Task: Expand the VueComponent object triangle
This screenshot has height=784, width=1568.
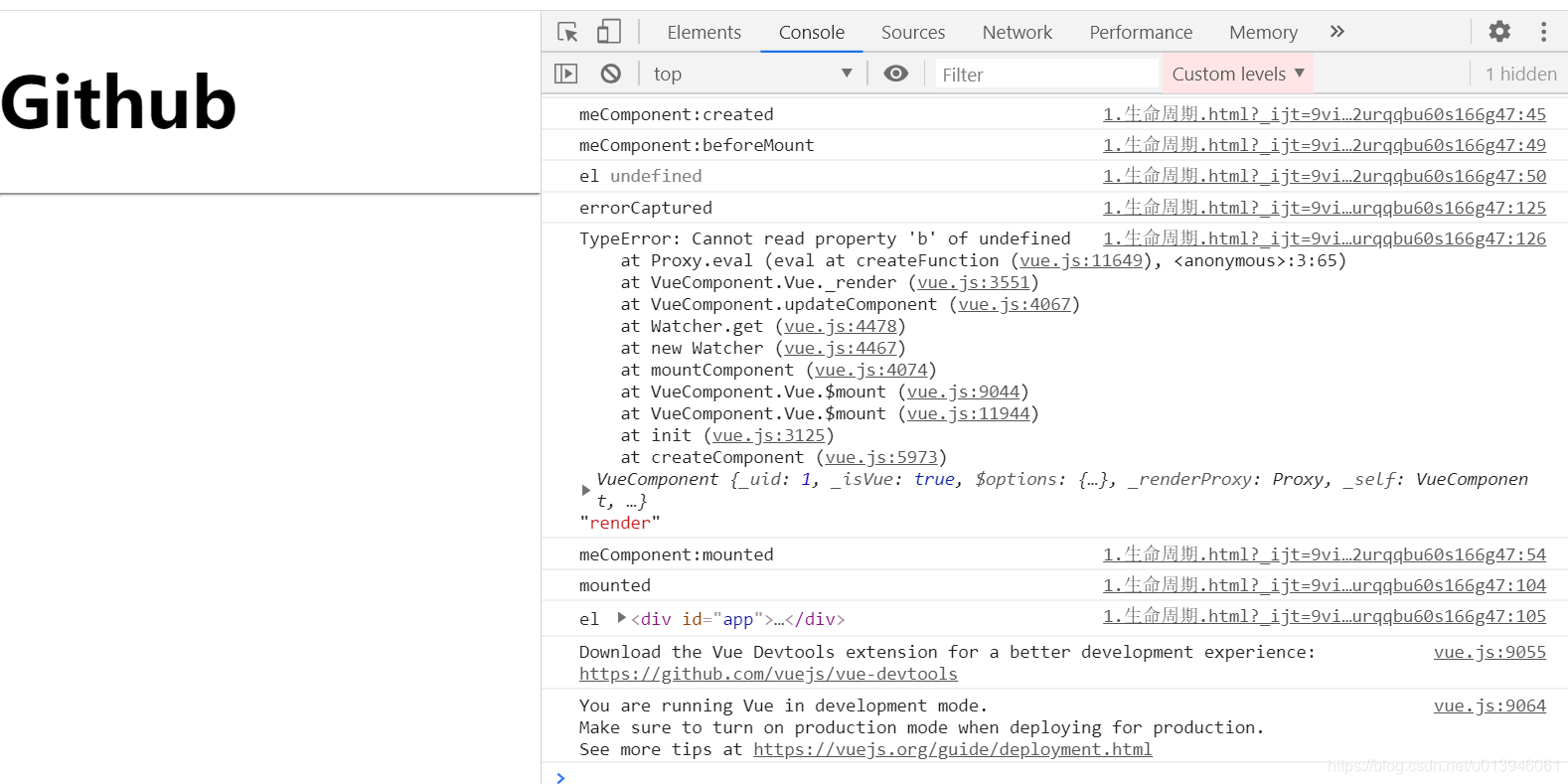Action: (x=586, y=490)
